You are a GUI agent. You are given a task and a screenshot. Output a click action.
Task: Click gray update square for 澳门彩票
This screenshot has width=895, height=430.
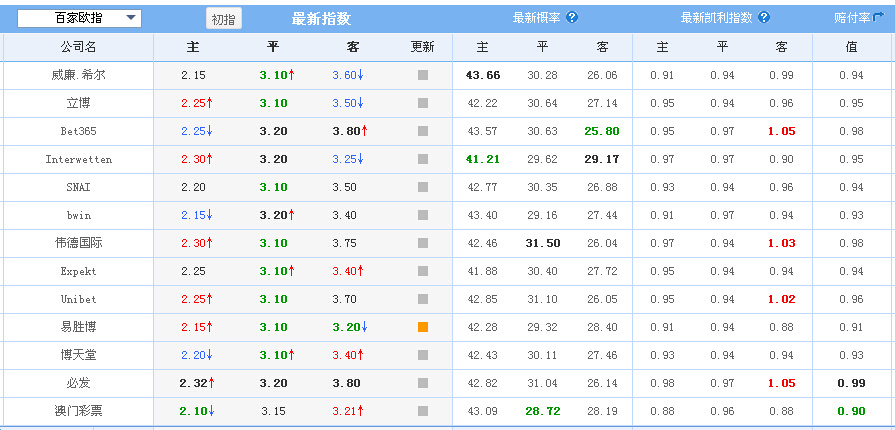(423, 411)
